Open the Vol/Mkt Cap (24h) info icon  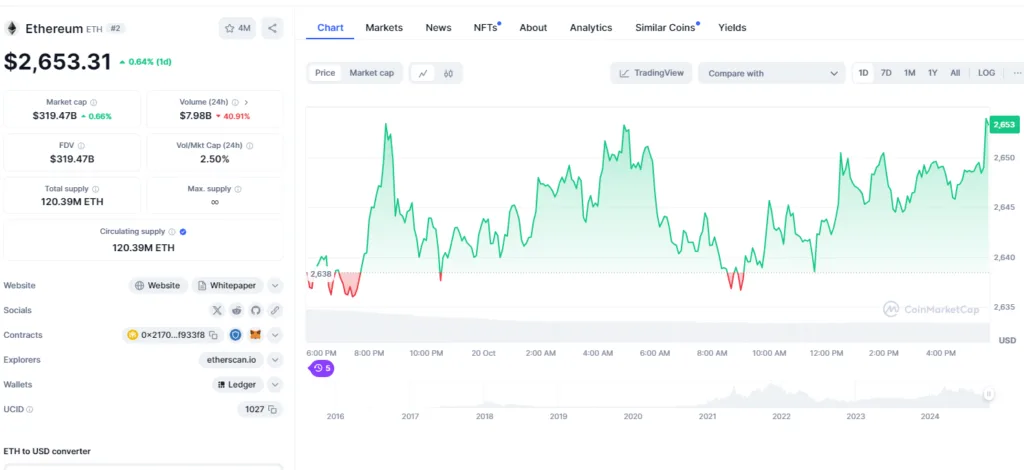pos(249,146)
